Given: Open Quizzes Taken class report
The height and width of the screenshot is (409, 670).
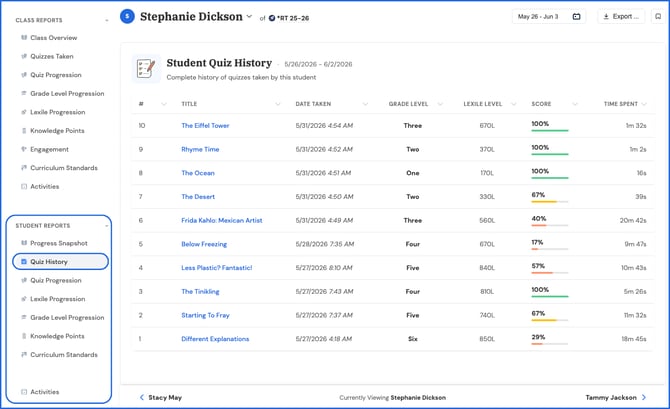Looking at the screenshot, I should tap(52, 56).
